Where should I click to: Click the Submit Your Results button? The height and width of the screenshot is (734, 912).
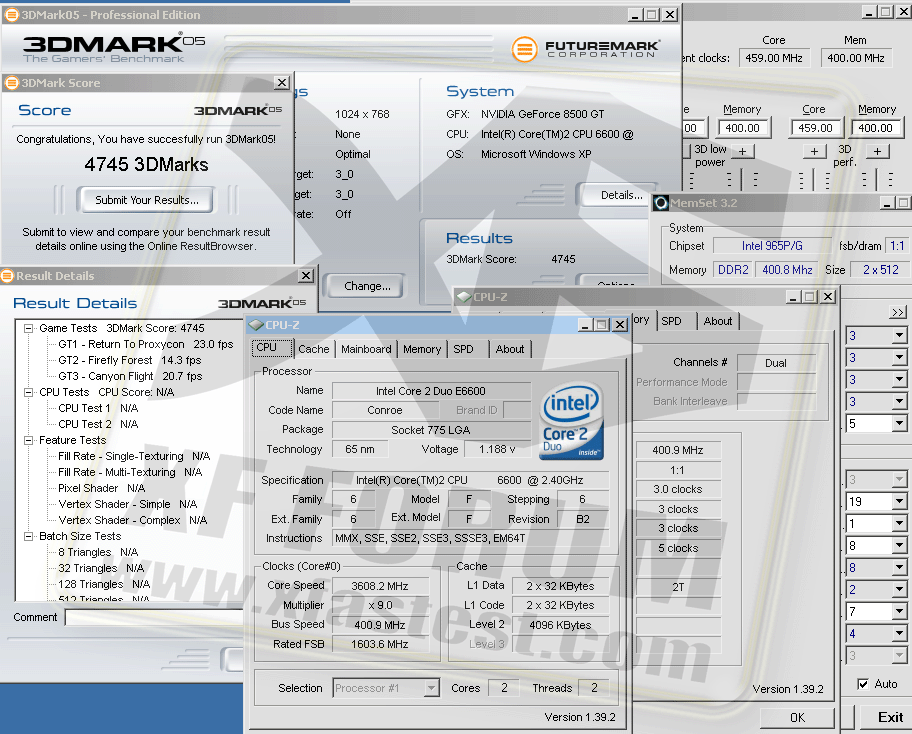[x=146, y=200]
